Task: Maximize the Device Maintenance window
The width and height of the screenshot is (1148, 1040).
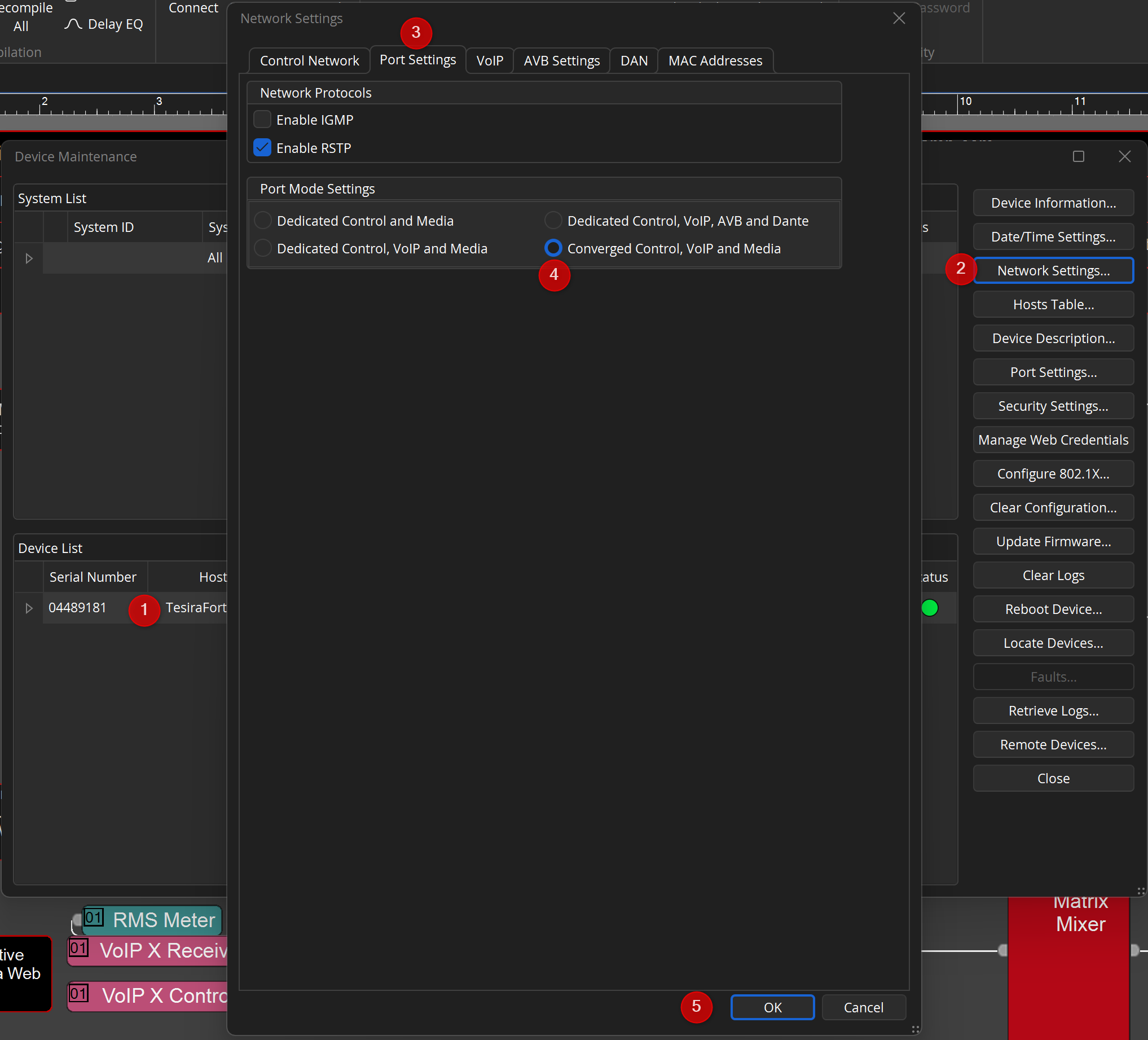Action: pos(1079,157)
